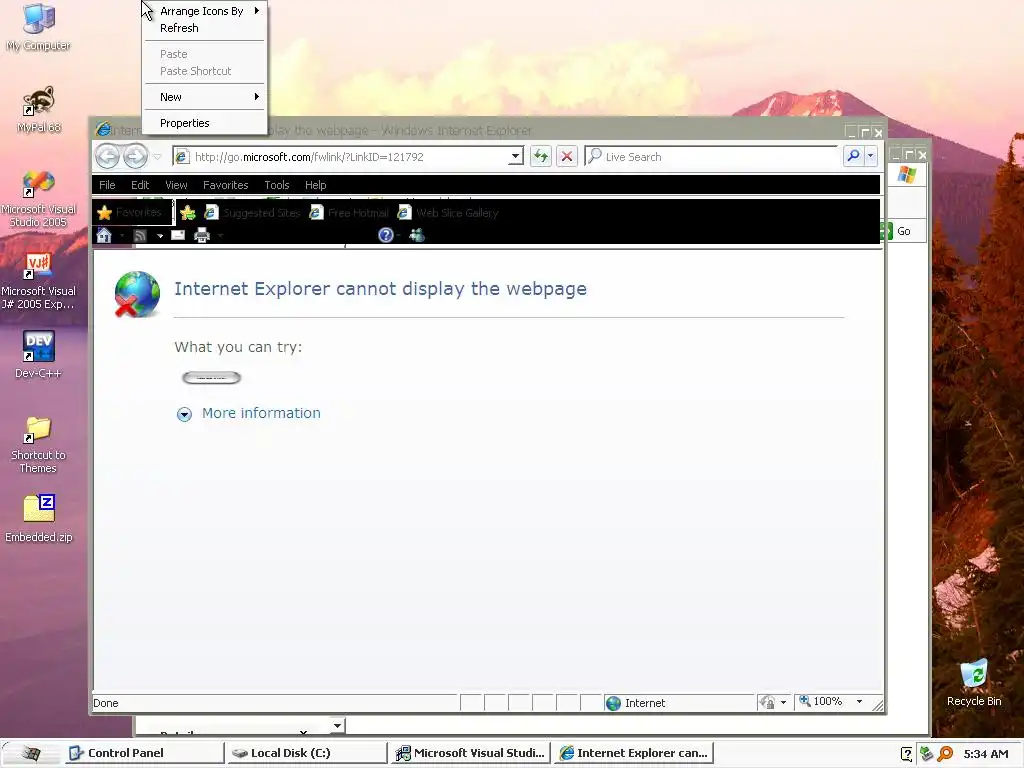Choose Arrange Icons By in the context menu
Screen dimensions: 1024x768
[x=205, y=11]
